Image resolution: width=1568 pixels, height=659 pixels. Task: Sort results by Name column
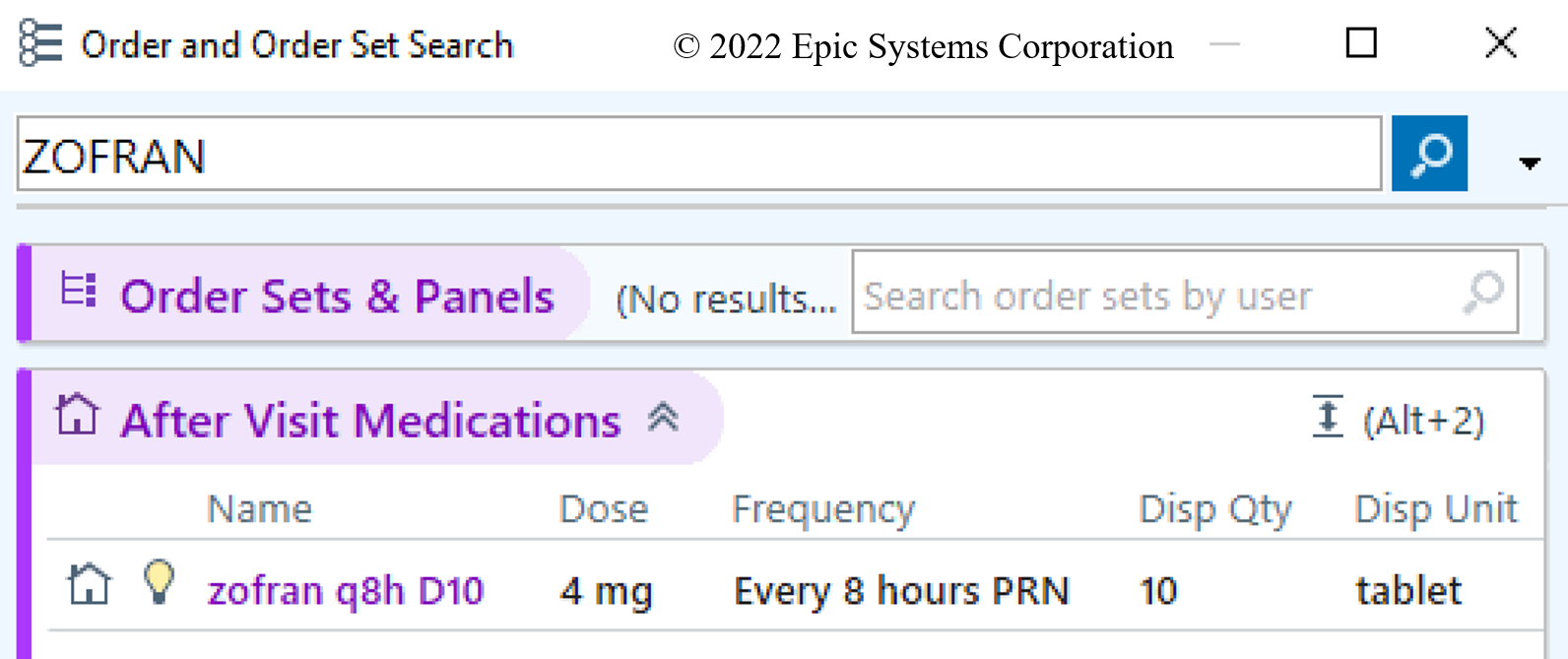pos(259,509)
